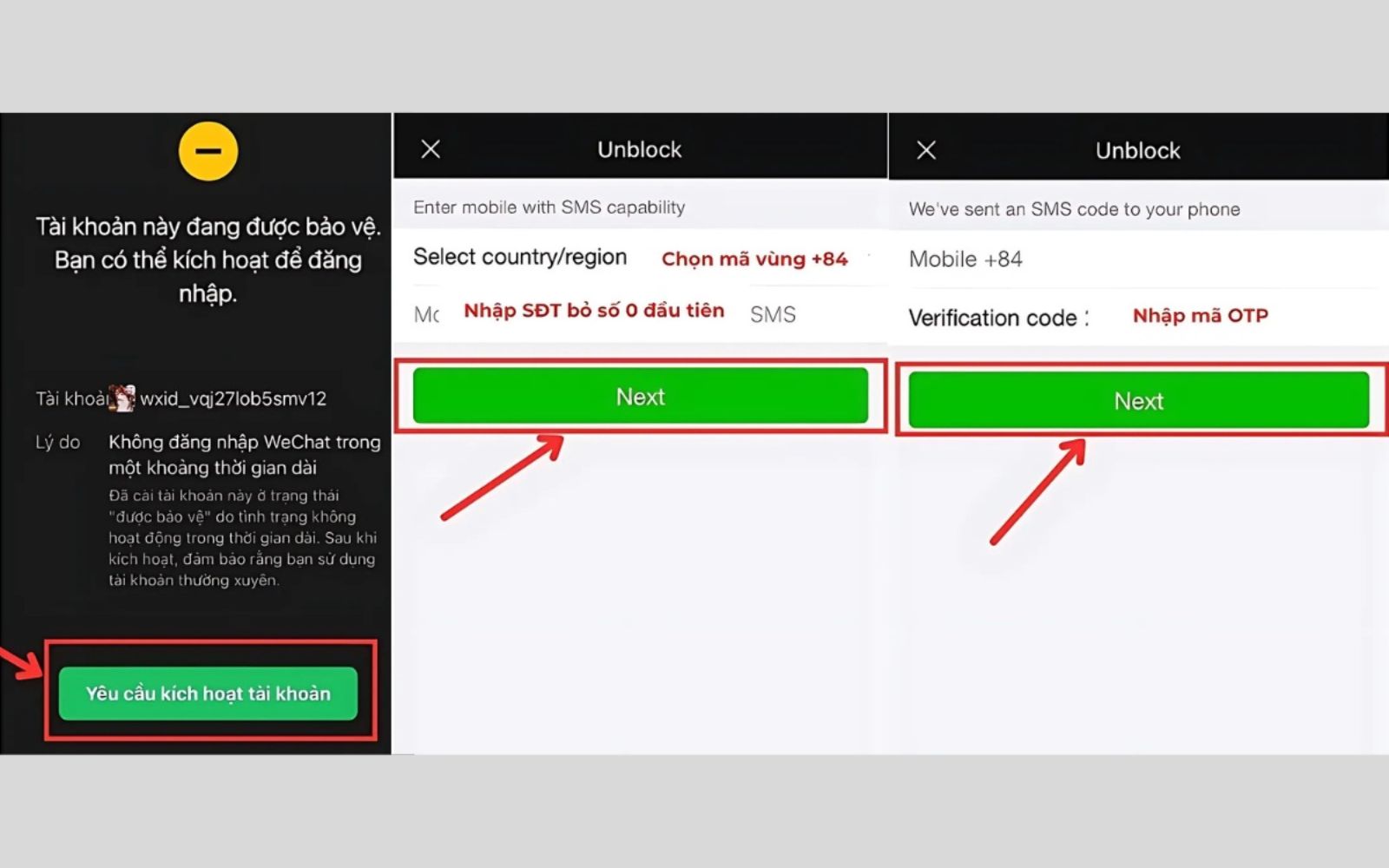Close the right Unblock screen with X

click(x=926, y=150)
